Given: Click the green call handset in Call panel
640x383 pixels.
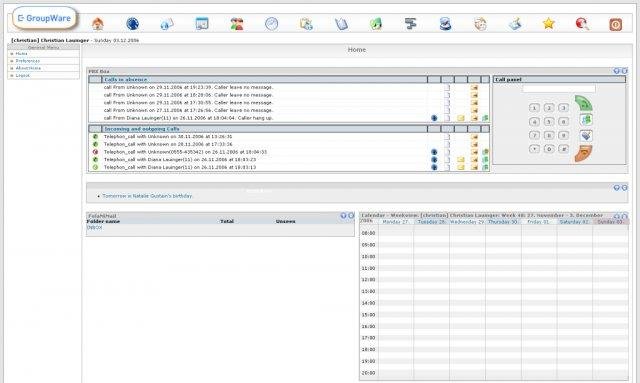Looking at the screenshot, I should pos(584,103).
